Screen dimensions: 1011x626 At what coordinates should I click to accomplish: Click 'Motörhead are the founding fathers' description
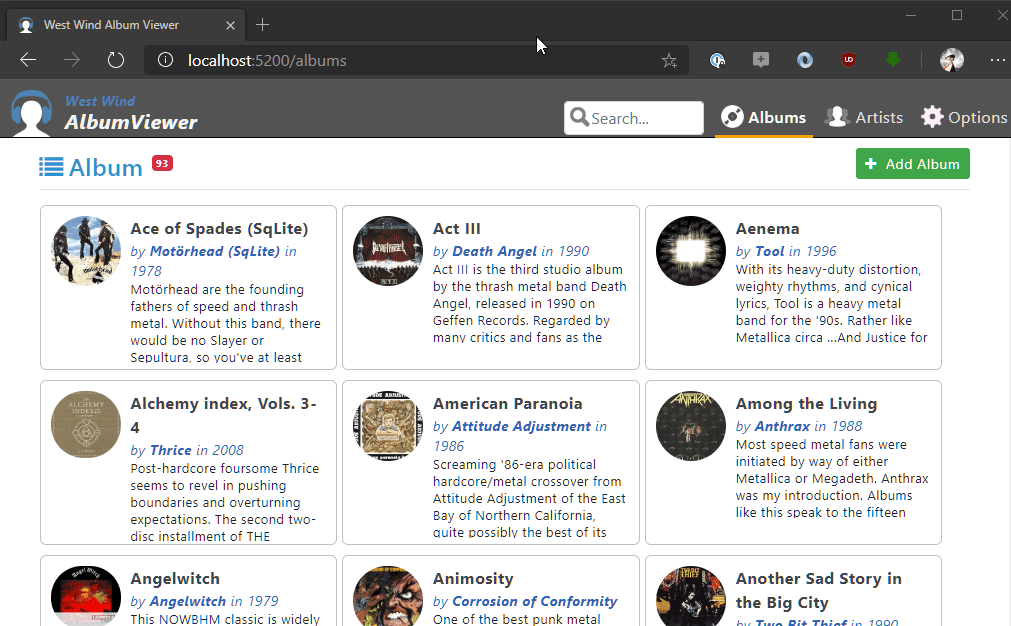[225, 323]
